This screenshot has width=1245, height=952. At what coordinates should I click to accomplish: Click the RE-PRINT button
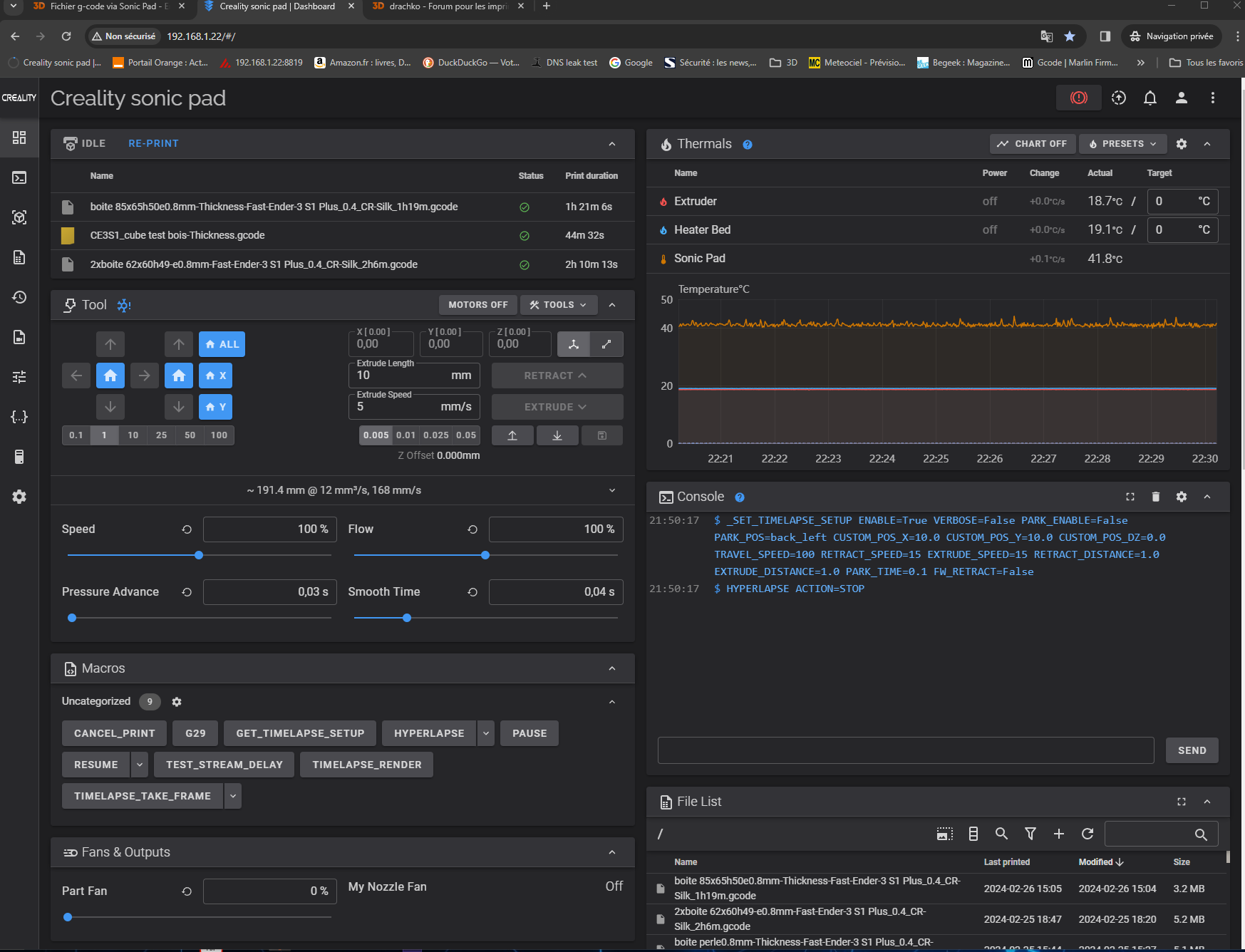[x=153, y=143]
